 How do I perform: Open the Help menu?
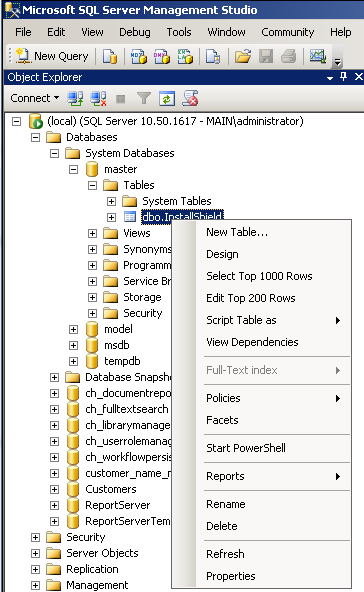pyautogui.click(x=341, y=32)
